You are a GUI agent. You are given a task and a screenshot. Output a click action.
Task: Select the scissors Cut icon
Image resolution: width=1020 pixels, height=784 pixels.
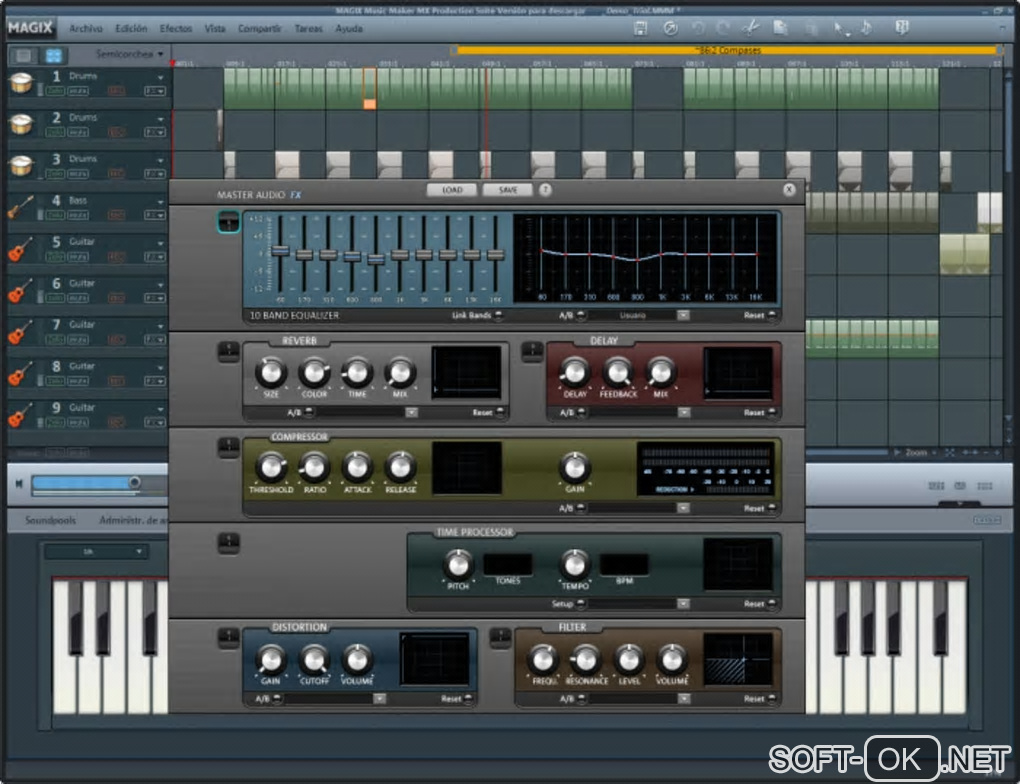coord(751,27)
